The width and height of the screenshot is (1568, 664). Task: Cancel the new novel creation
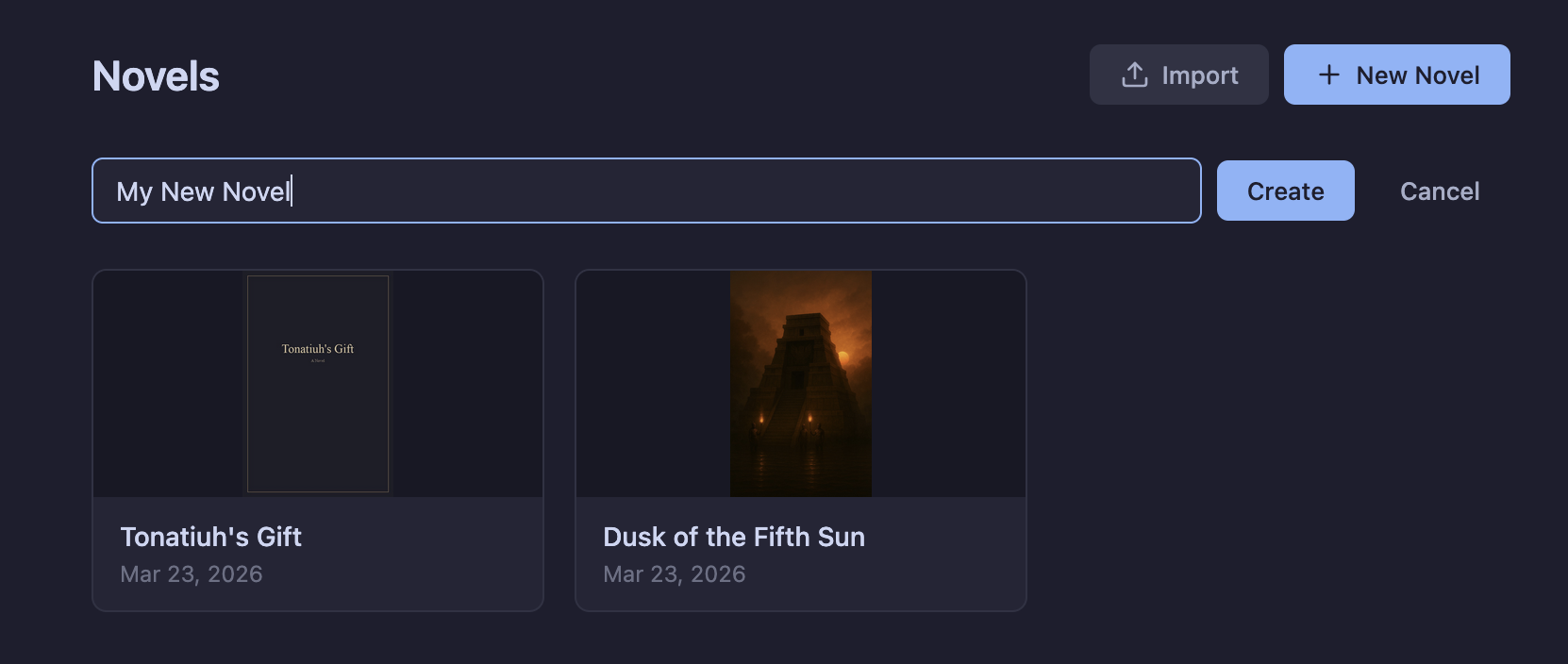(1439, 191)
